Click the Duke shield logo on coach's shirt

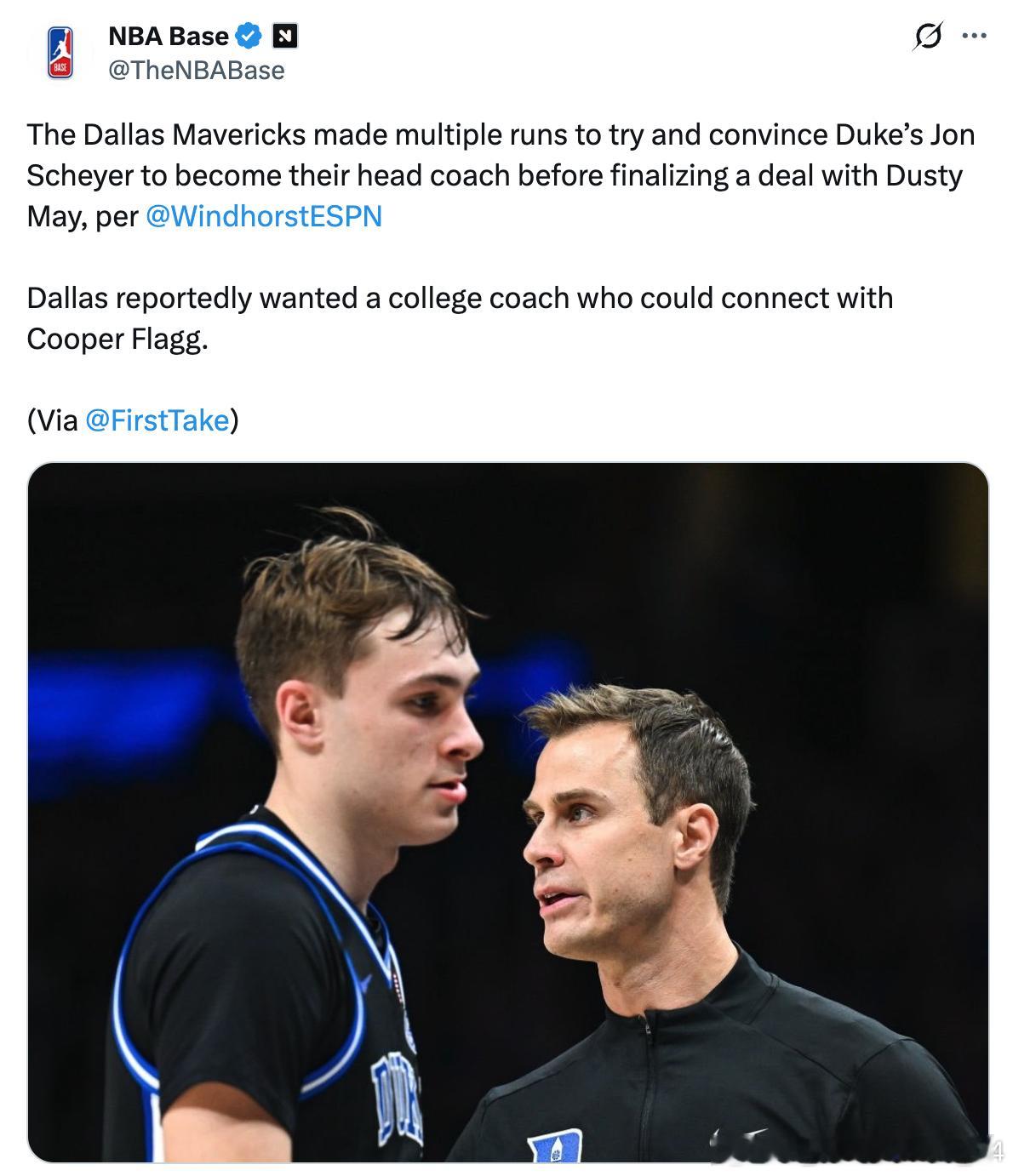[x=554, y=1145]
